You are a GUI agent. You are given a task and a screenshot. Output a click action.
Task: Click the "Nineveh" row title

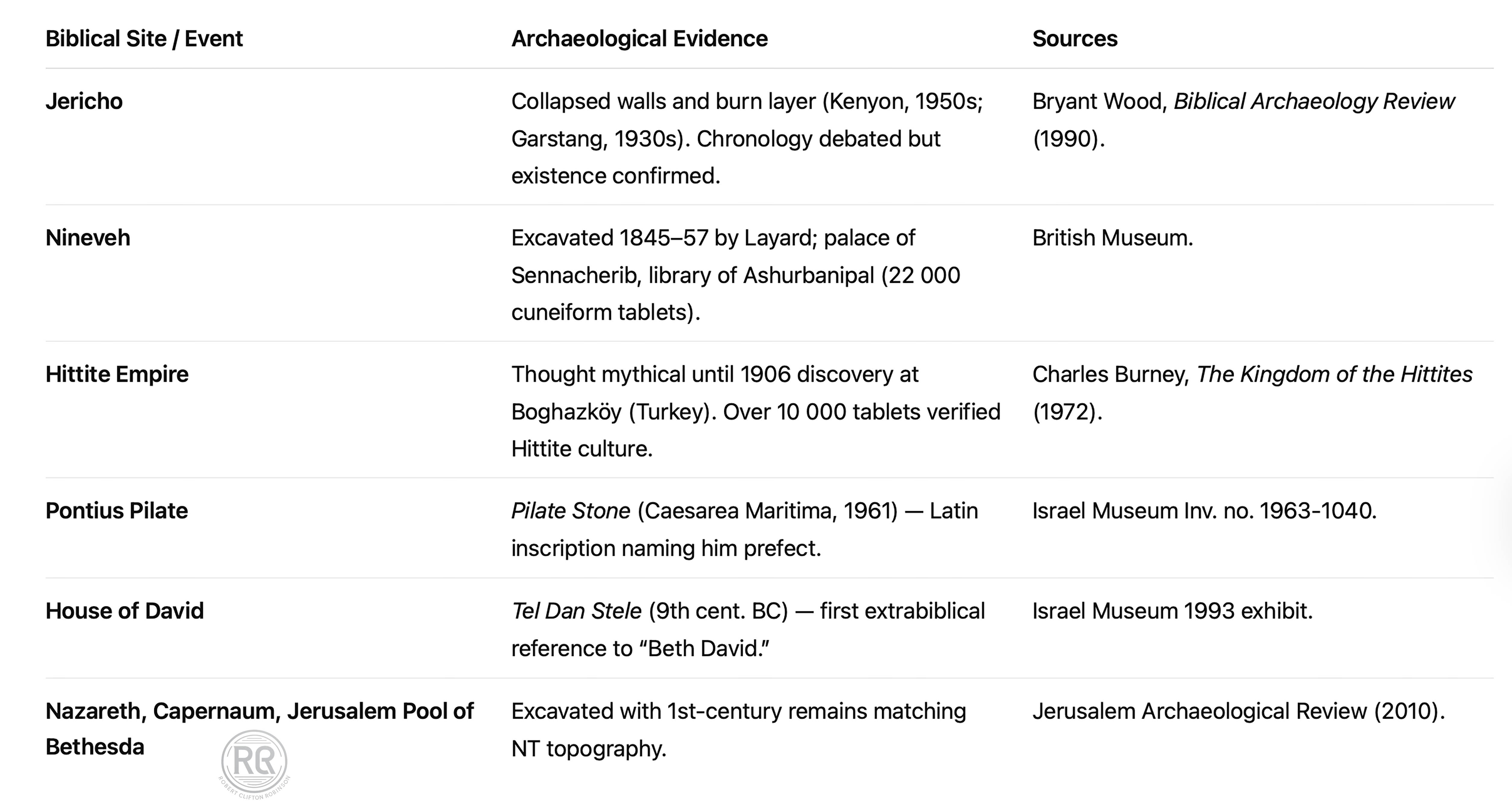click(87, 238)
